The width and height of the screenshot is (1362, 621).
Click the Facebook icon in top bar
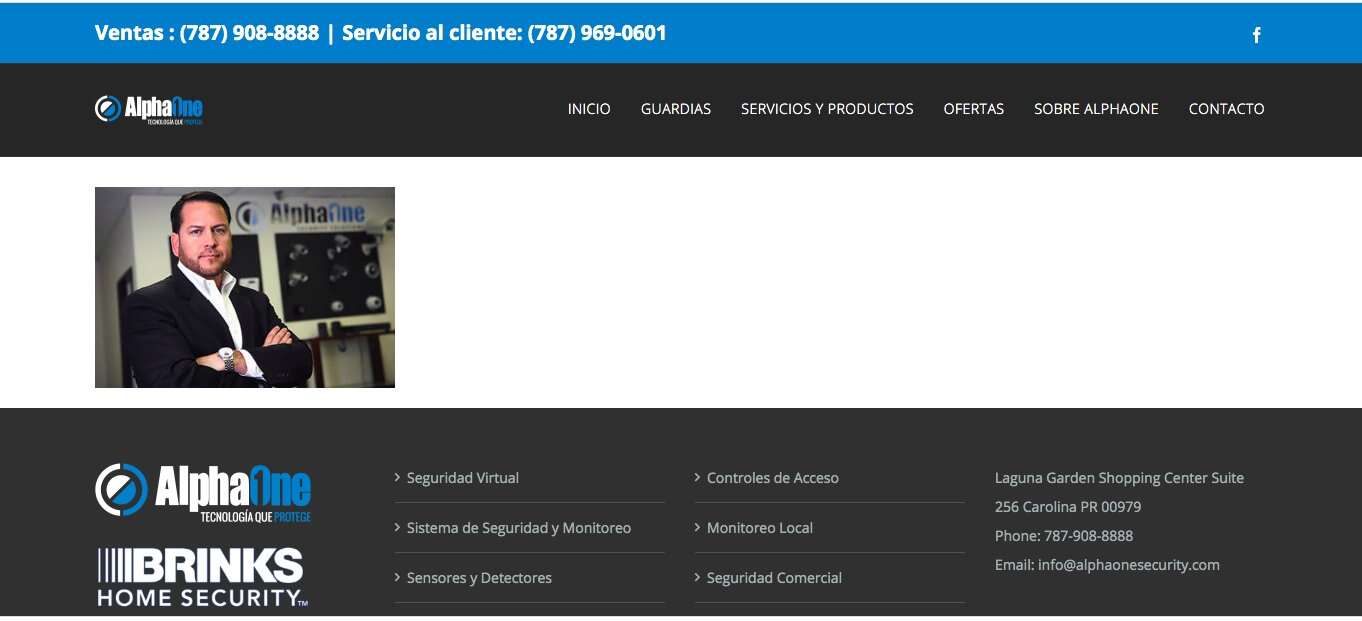click(x=1257, y=35)
